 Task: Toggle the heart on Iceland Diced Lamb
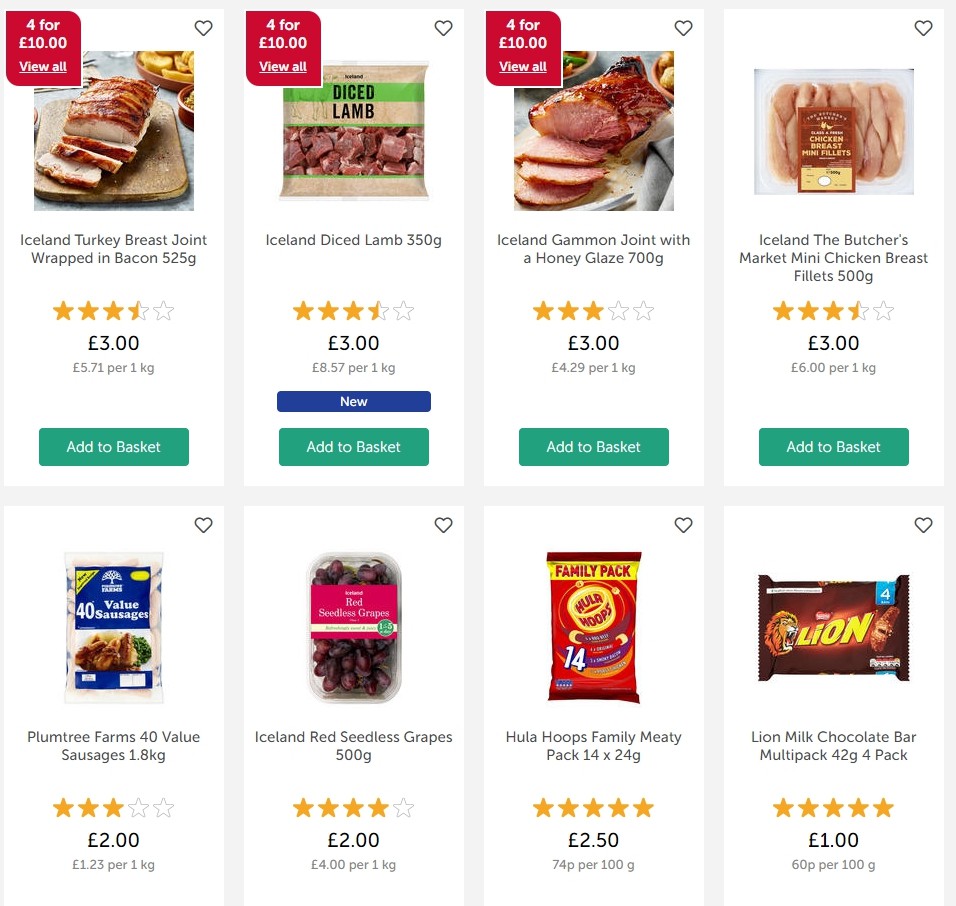pos(443,28)
